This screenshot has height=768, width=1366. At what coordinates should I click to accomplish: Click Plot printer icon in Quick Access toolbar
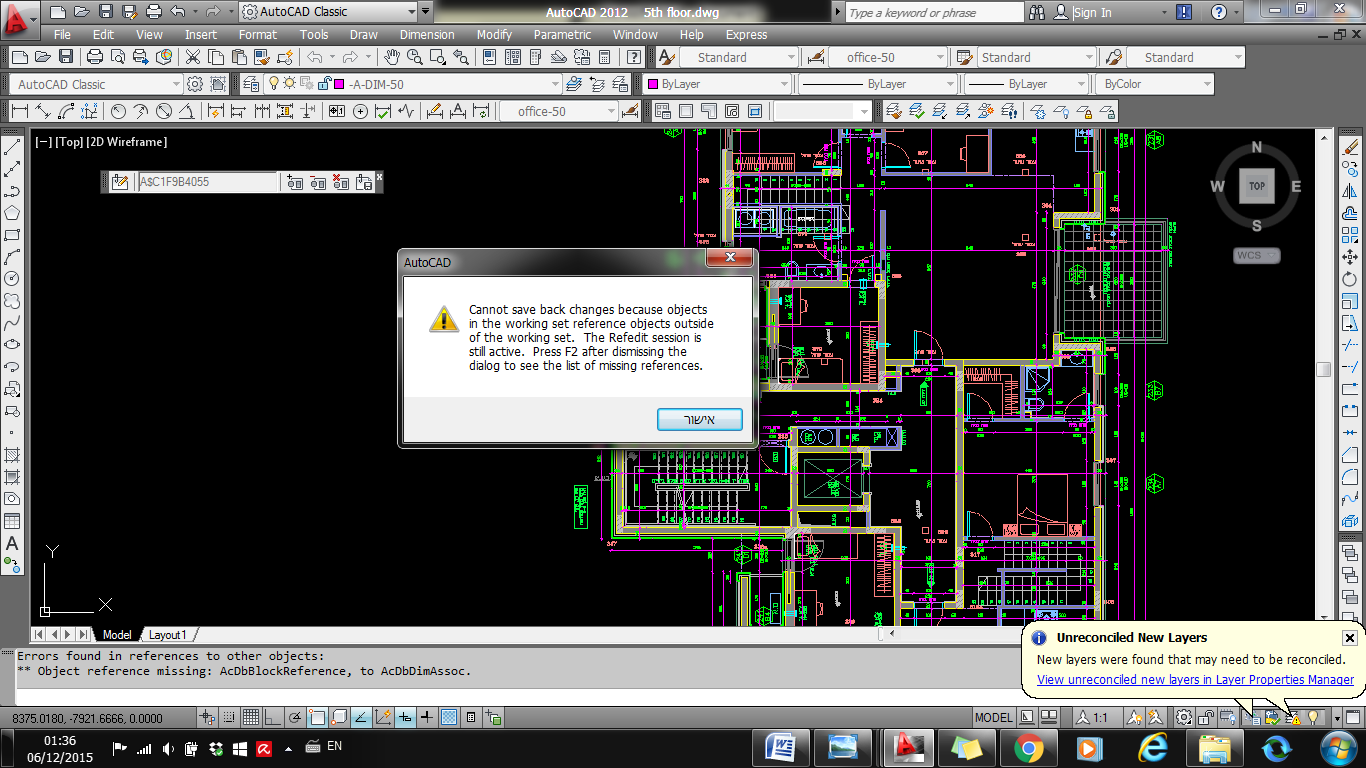pyautogui.click(x=153, y=12)
